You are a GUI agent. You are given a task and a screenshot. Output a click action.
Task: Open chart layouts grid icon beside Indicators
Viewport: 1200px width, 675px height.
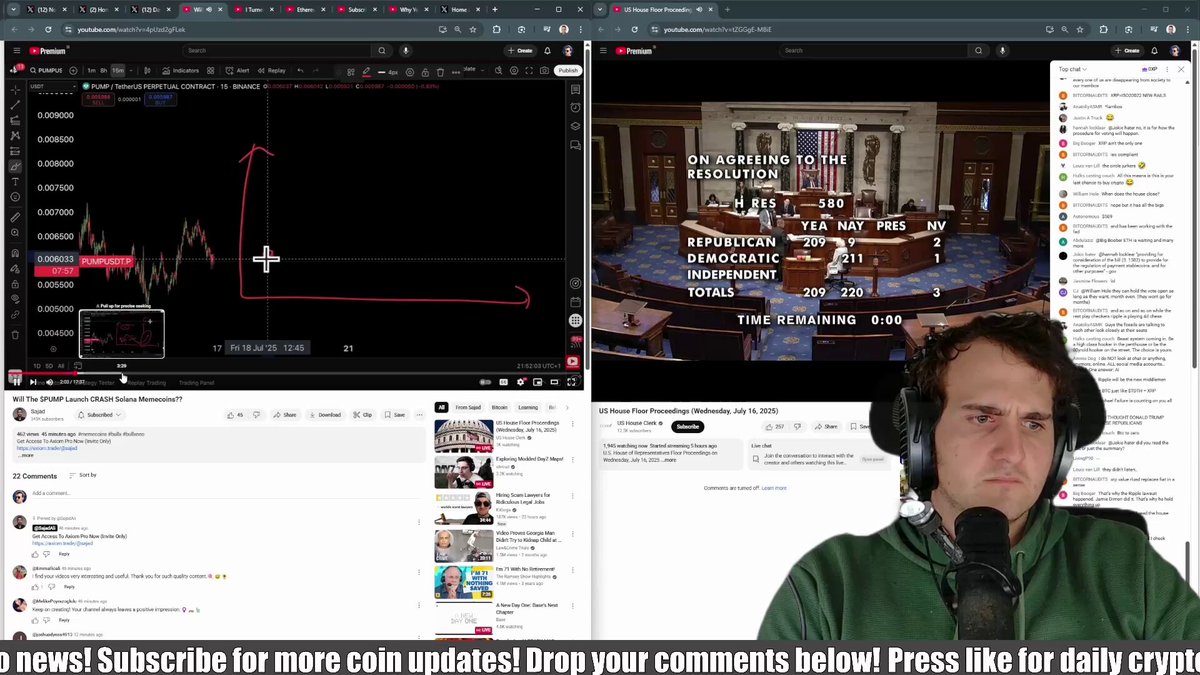(x=211, y=71)
